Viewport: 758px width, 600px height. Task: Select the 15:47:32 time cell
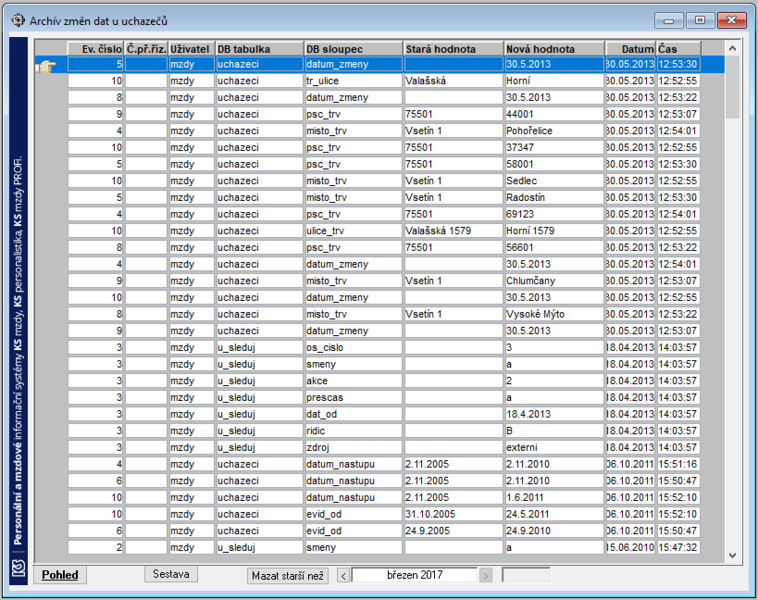pyautogui.click(x=678, y=547)
